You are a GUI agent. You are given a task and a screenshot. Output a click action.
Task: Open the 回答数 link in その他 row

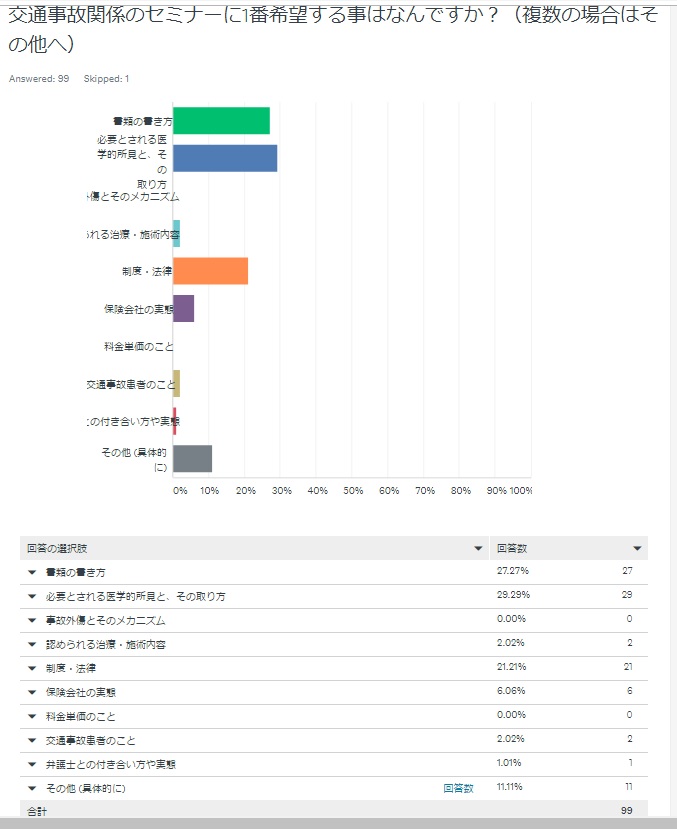458,788
